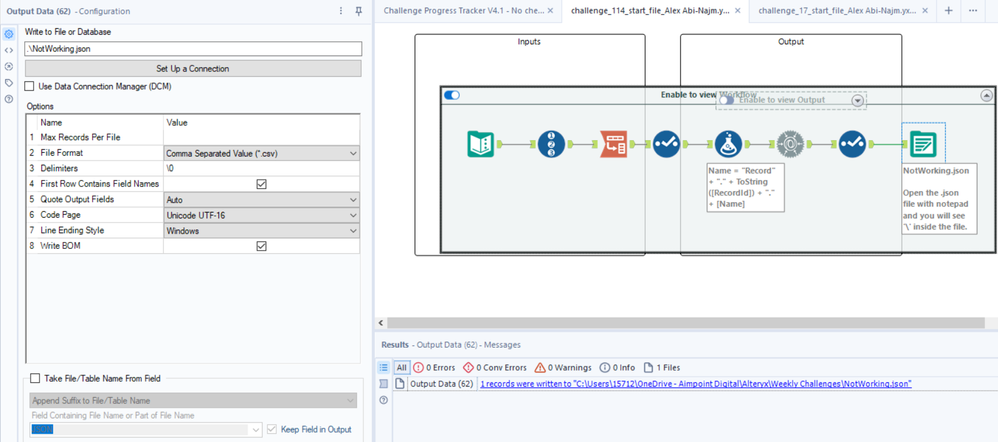This screenshot has height=442, width=998.
Task: Expand the Enable to view Output container
Action: (x=858, y=101)
